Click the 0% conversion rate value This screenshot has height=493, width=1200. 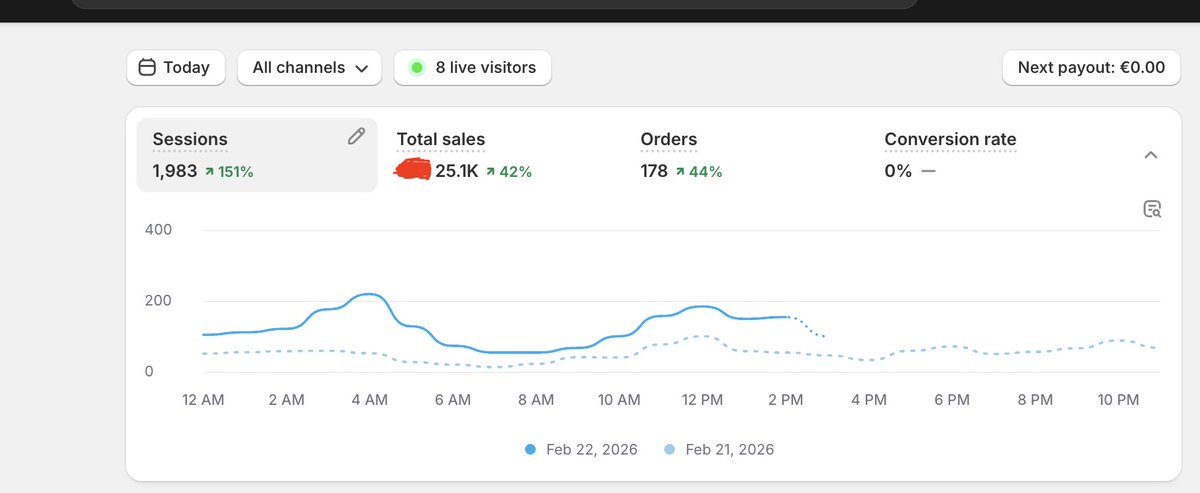click(x=898, y=171)
